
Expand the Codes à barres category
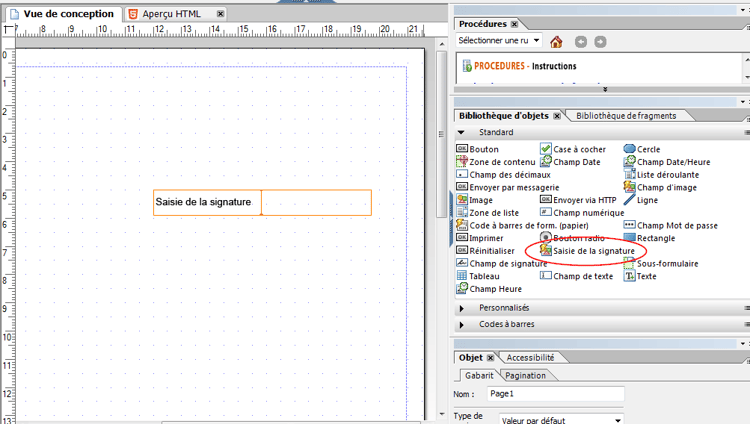(x=462, y=325)
